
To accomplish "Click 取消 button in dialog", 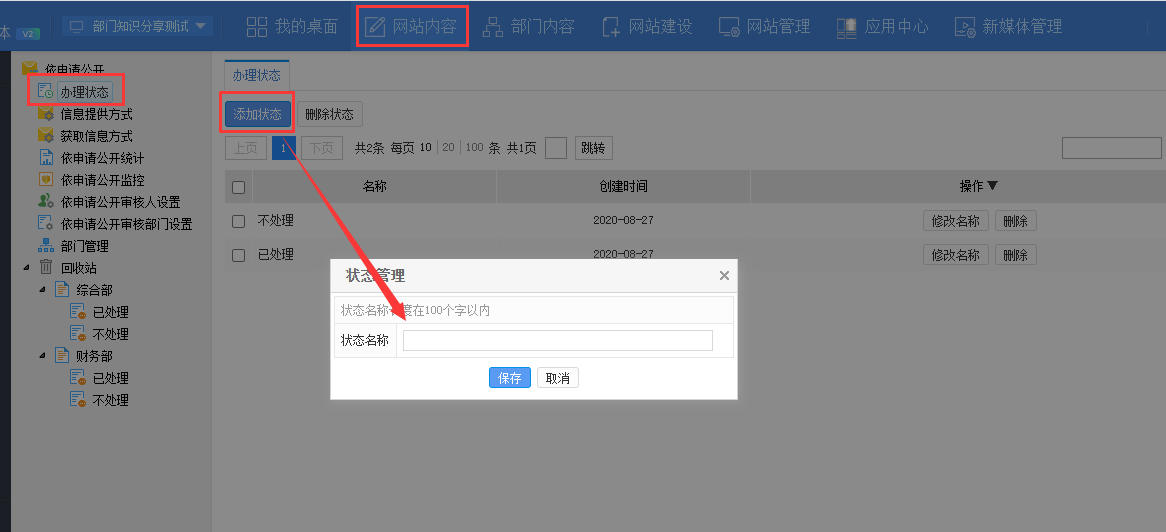I will [x=557, y=378].
